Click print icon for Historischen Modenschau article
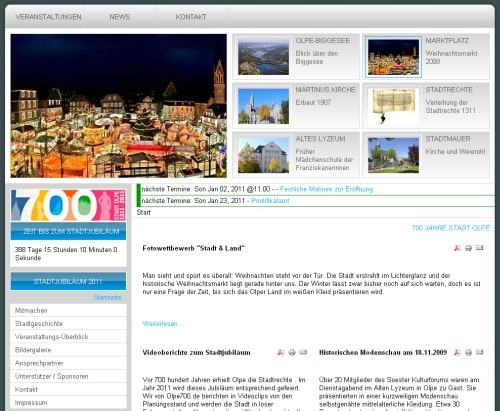Image resolution: width=500 pixels, height=411 pixels. (x=468, y=352)
